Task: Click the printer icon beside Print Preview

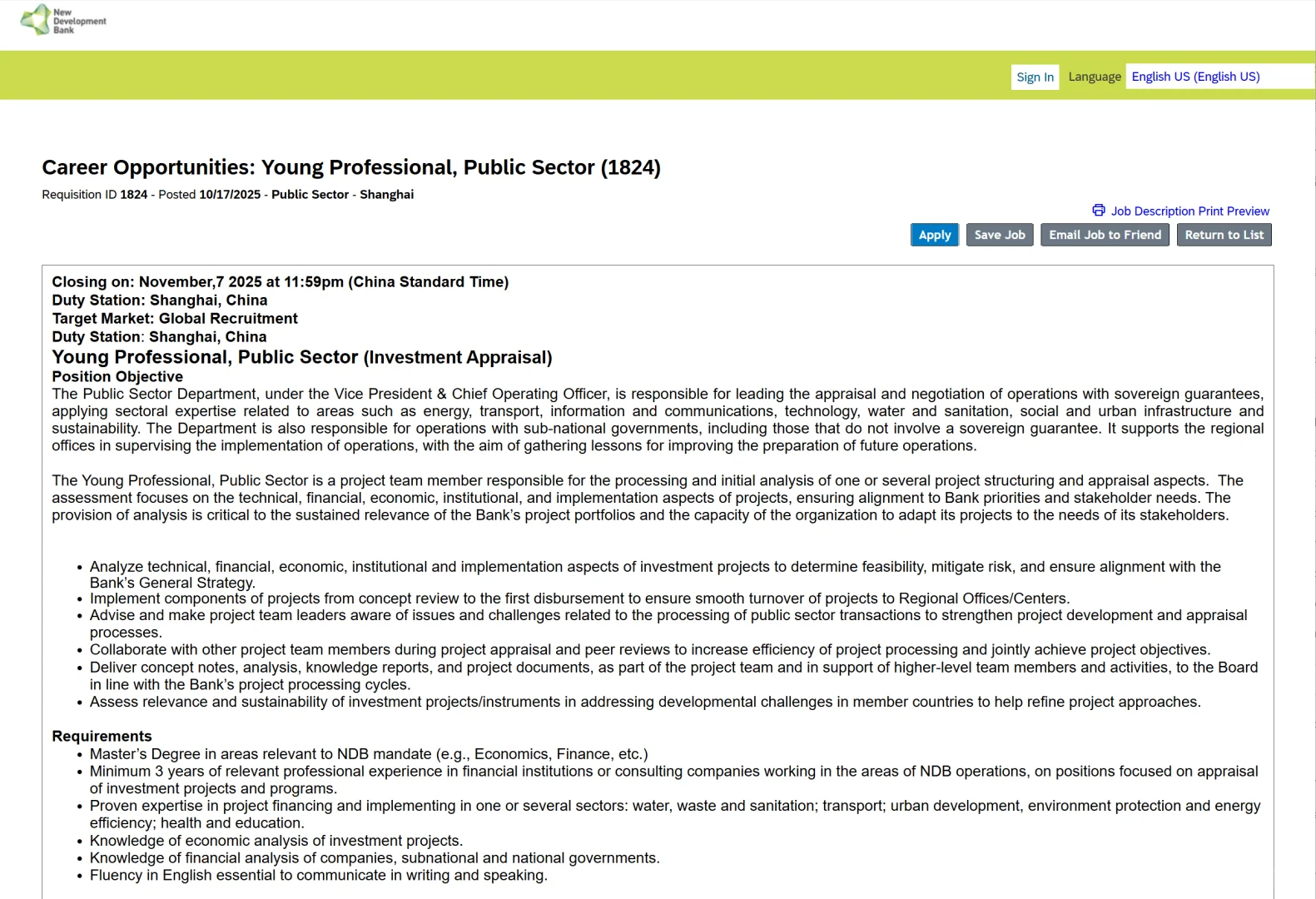Action: 1099,211
